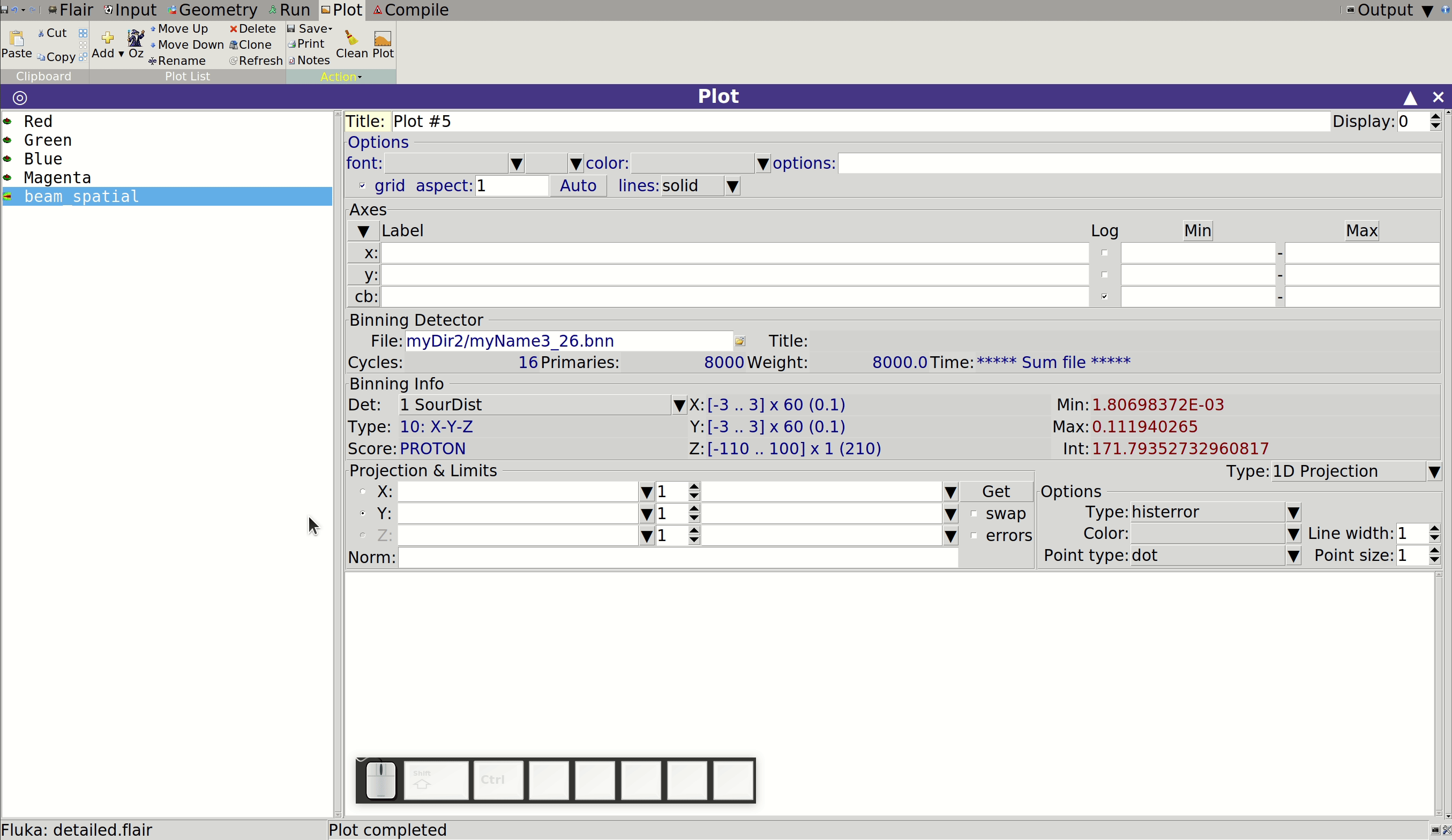Browse for binning file with folder icon

[740, 341]
